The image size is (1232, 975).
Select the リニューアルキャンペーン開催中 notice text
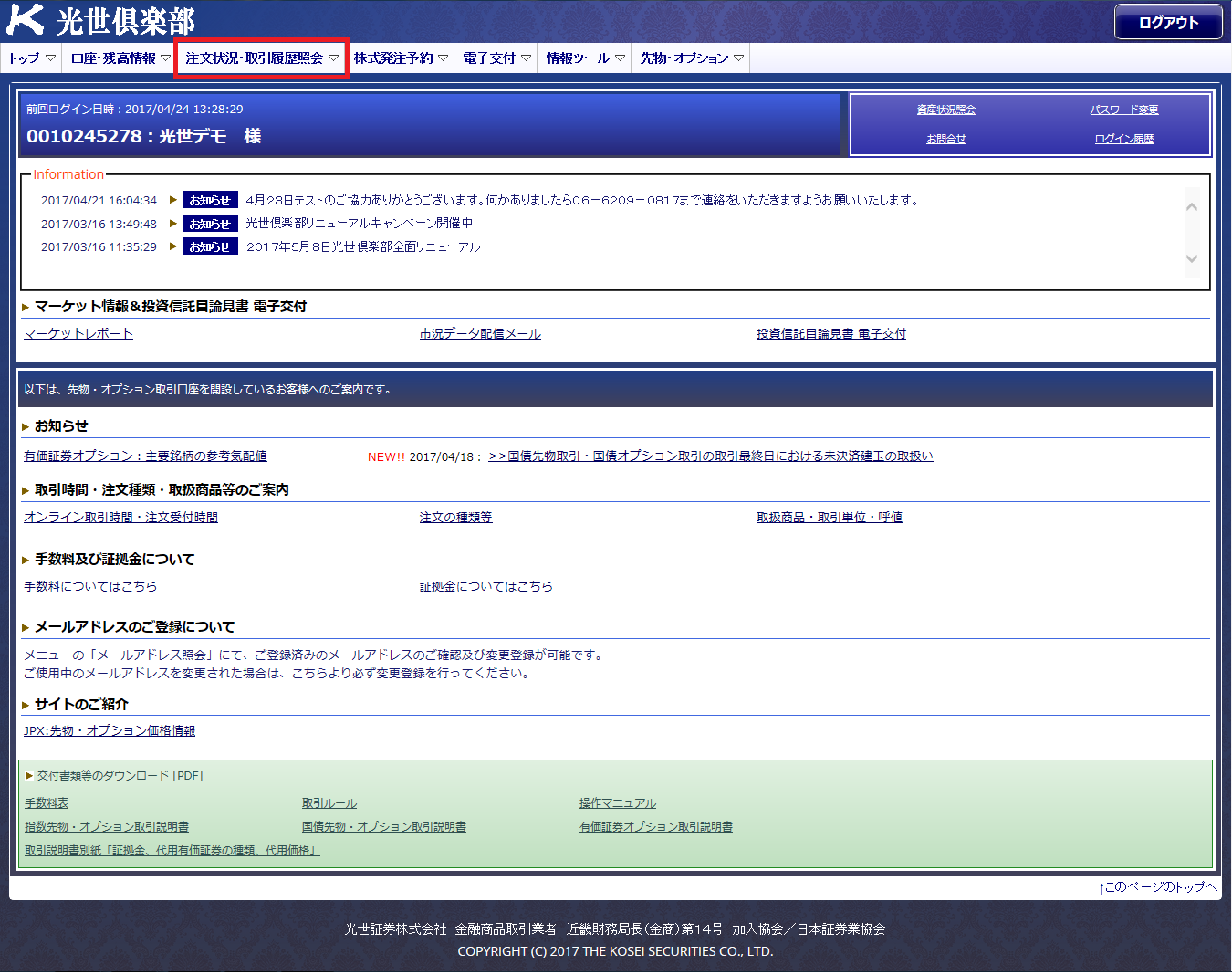coord(360,223)
